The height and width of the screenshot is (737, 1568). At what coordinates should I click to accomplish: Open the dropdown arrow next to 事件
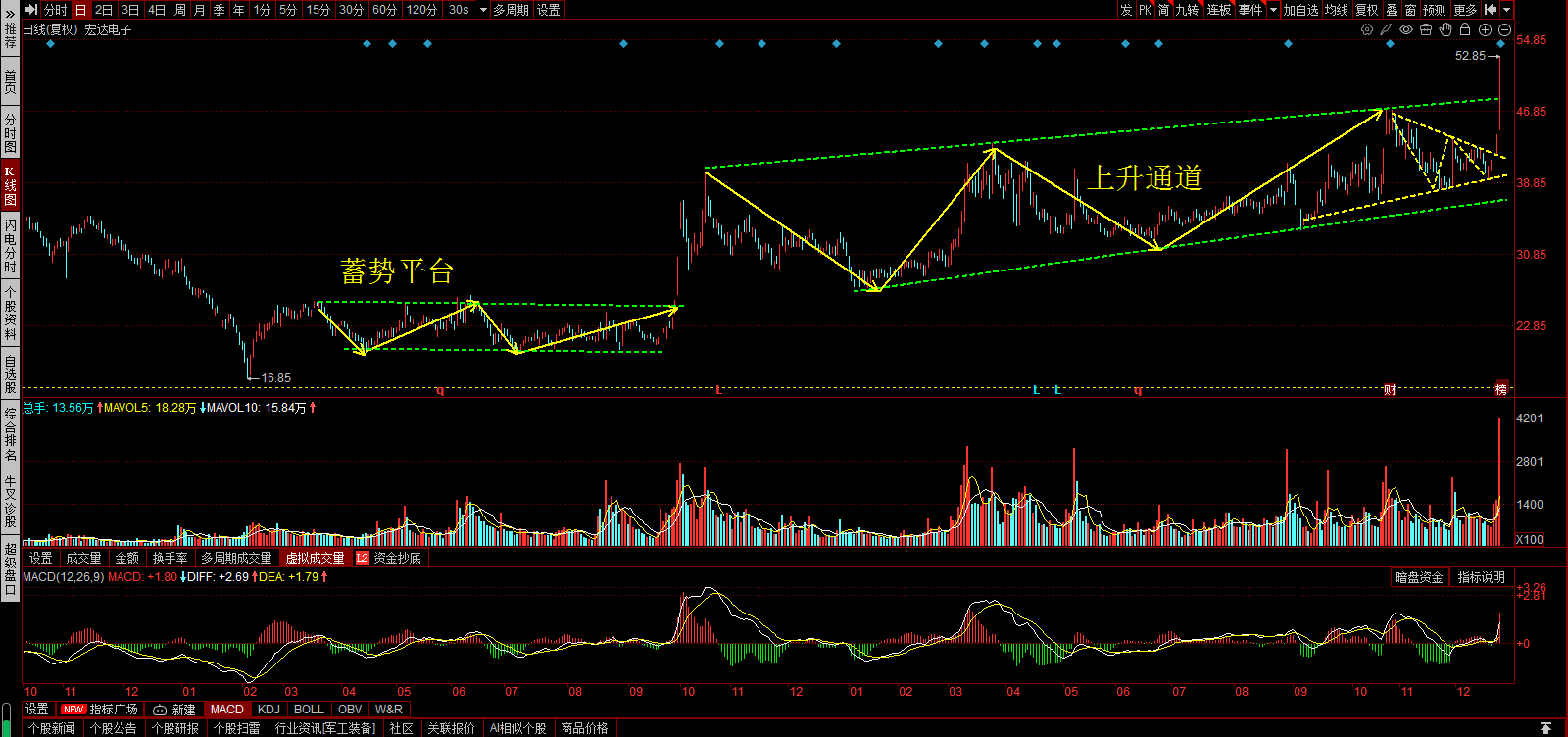(1273, 10)
